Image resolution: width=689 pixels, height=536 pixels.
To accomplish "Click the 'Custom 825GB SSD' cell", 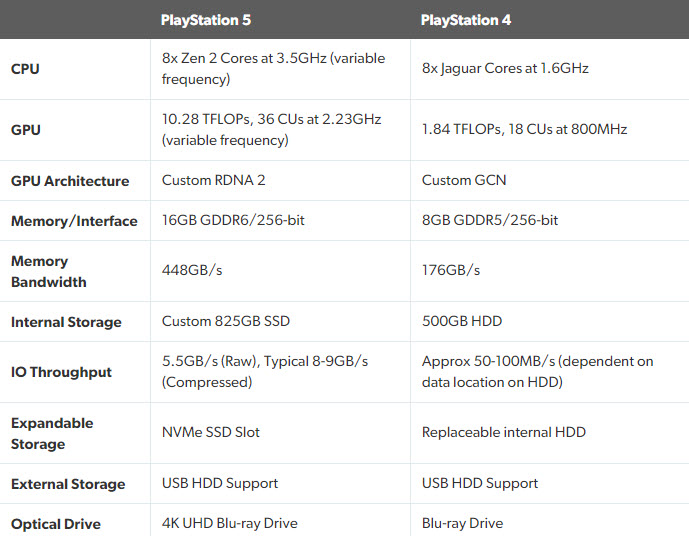I will (226, 322).
